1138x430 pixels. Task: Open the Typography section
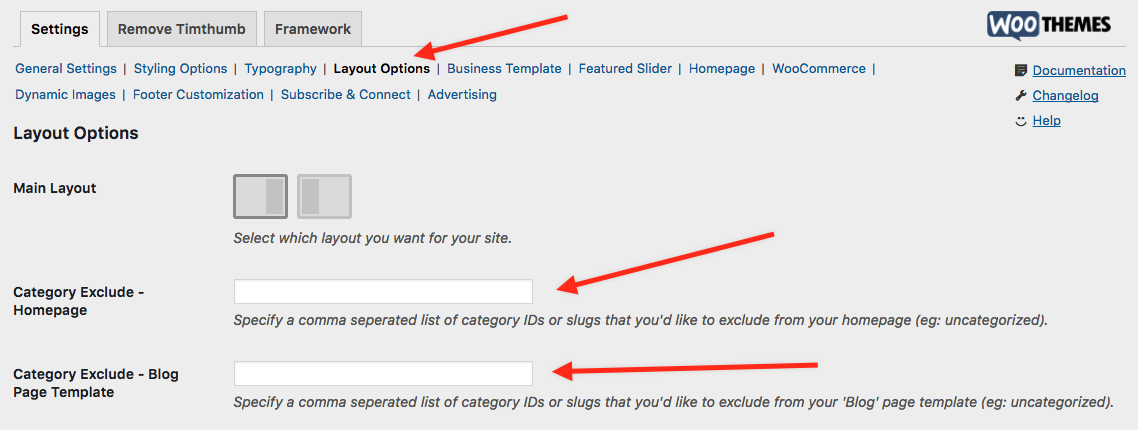(280, 69)
